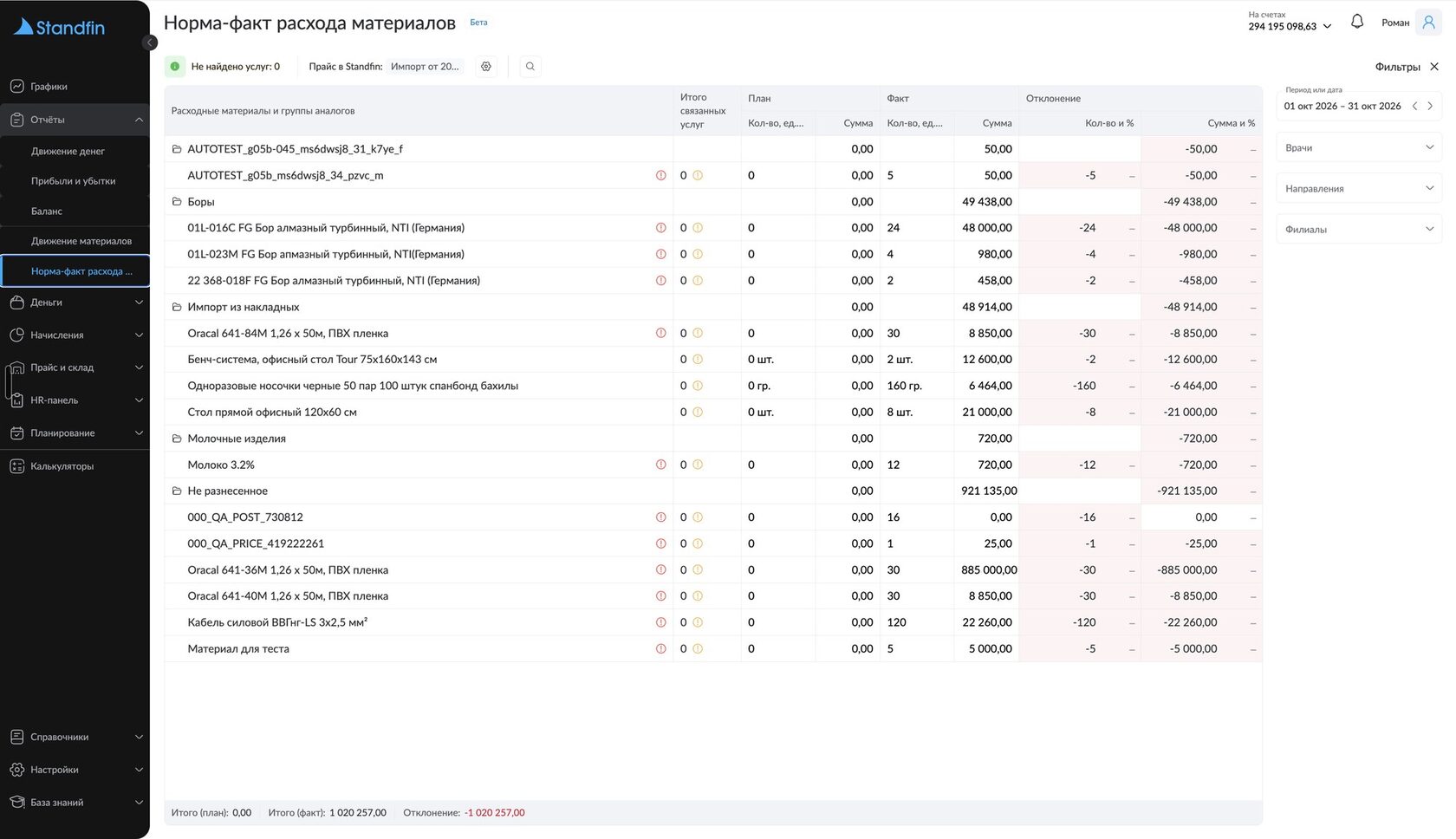Open the Врачи filter dropdown
Screen dimensions: 1456x839
pyautogui.click(x=1359, y=147)
